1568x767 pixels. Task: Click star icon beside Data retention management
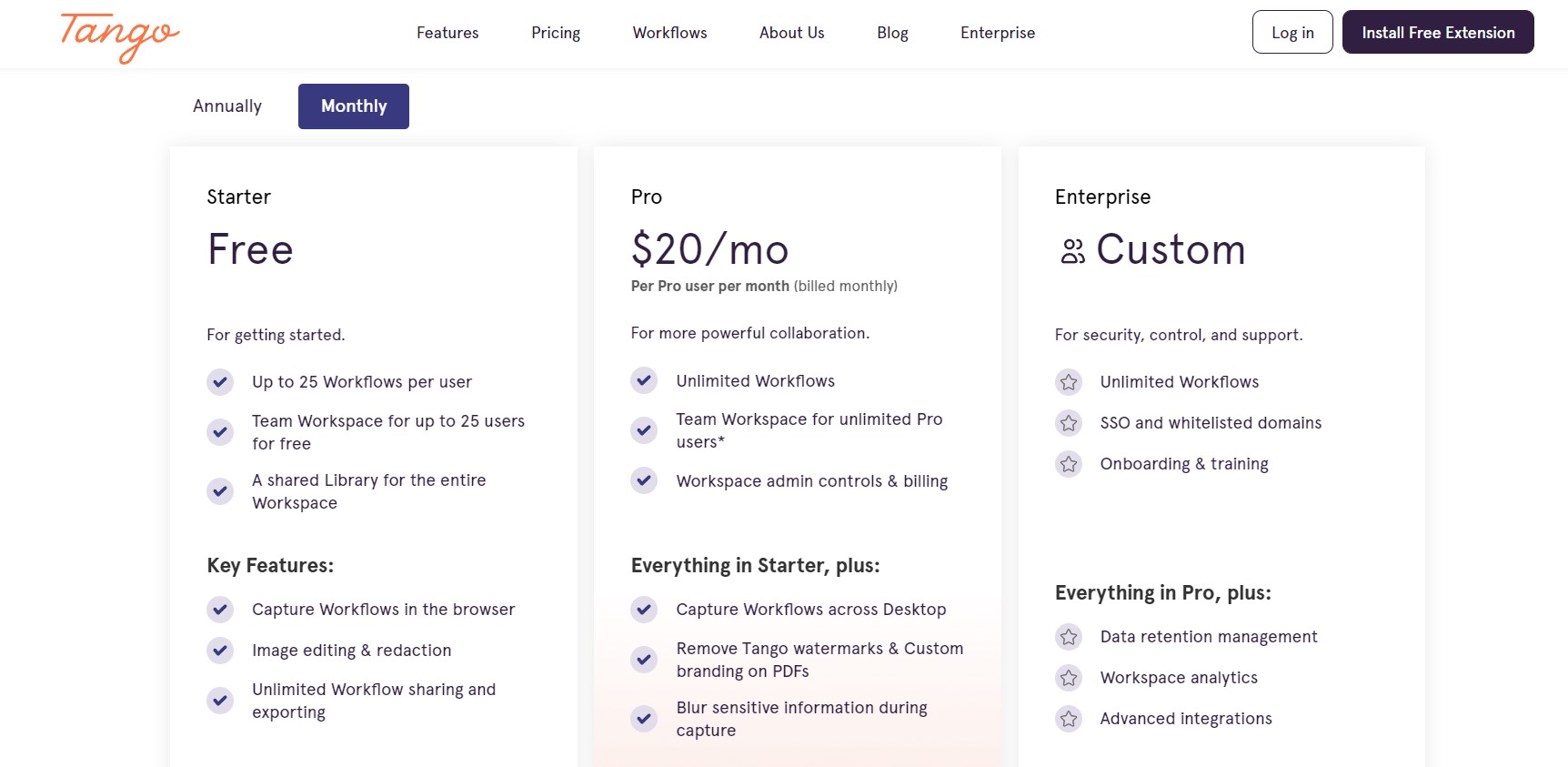click(1069, 637)
